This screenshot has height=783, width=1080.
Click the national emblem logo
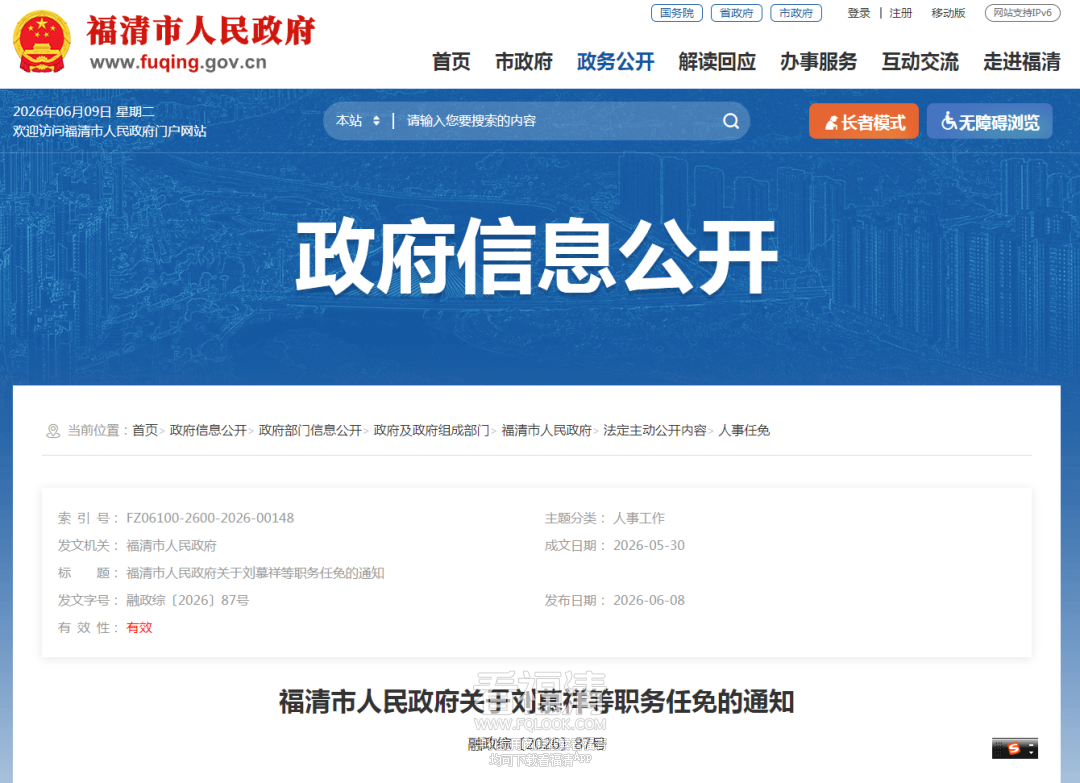41,42
